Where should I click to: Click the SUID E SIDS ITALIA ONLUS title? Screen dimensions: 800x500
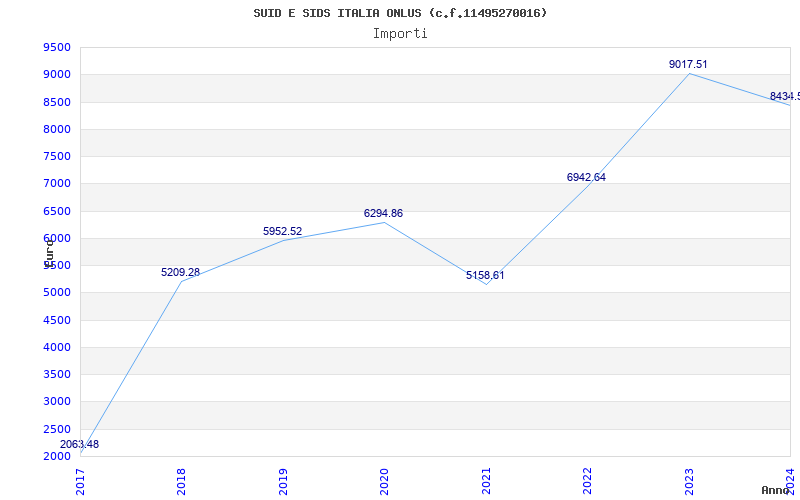[x=338, y=13]
